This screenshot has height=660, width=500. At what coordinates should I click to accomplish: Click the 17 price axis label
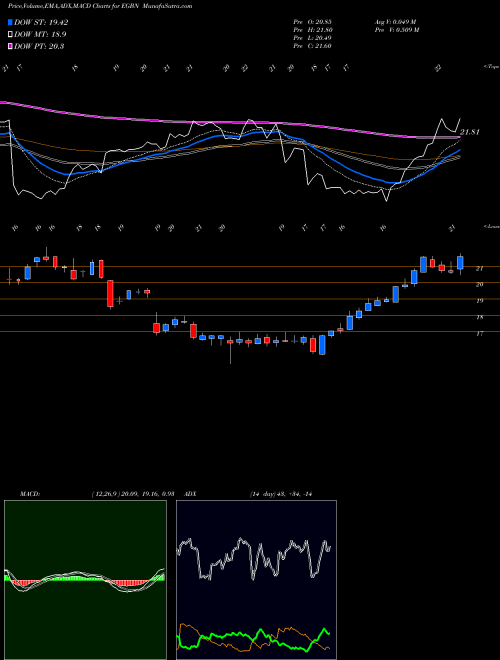coord(479,334)
